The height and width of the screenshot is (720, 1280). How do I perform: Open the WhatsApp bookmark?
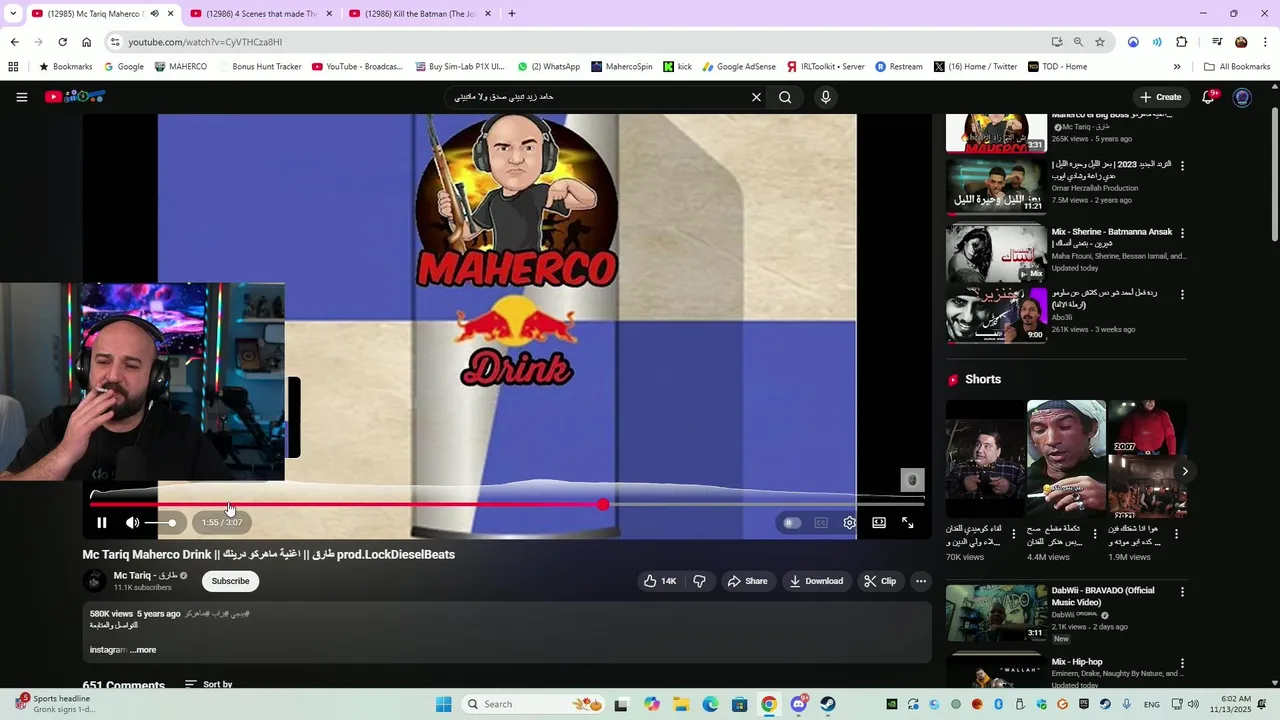tap(548, 67)
